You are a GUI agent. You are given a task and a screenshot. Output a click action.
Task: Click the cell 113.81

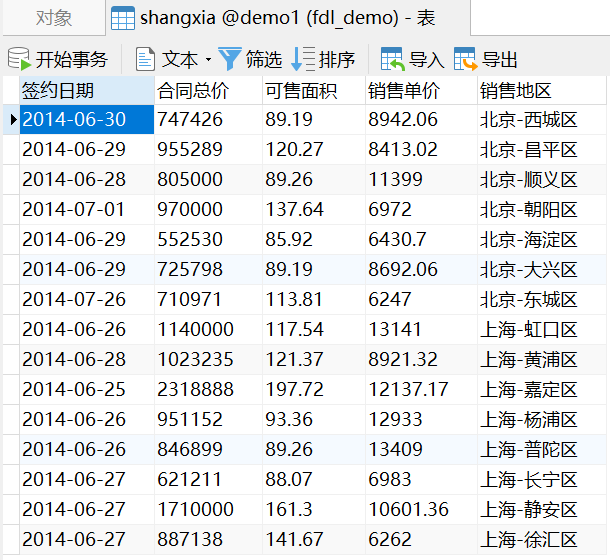[x=314, y=299]
